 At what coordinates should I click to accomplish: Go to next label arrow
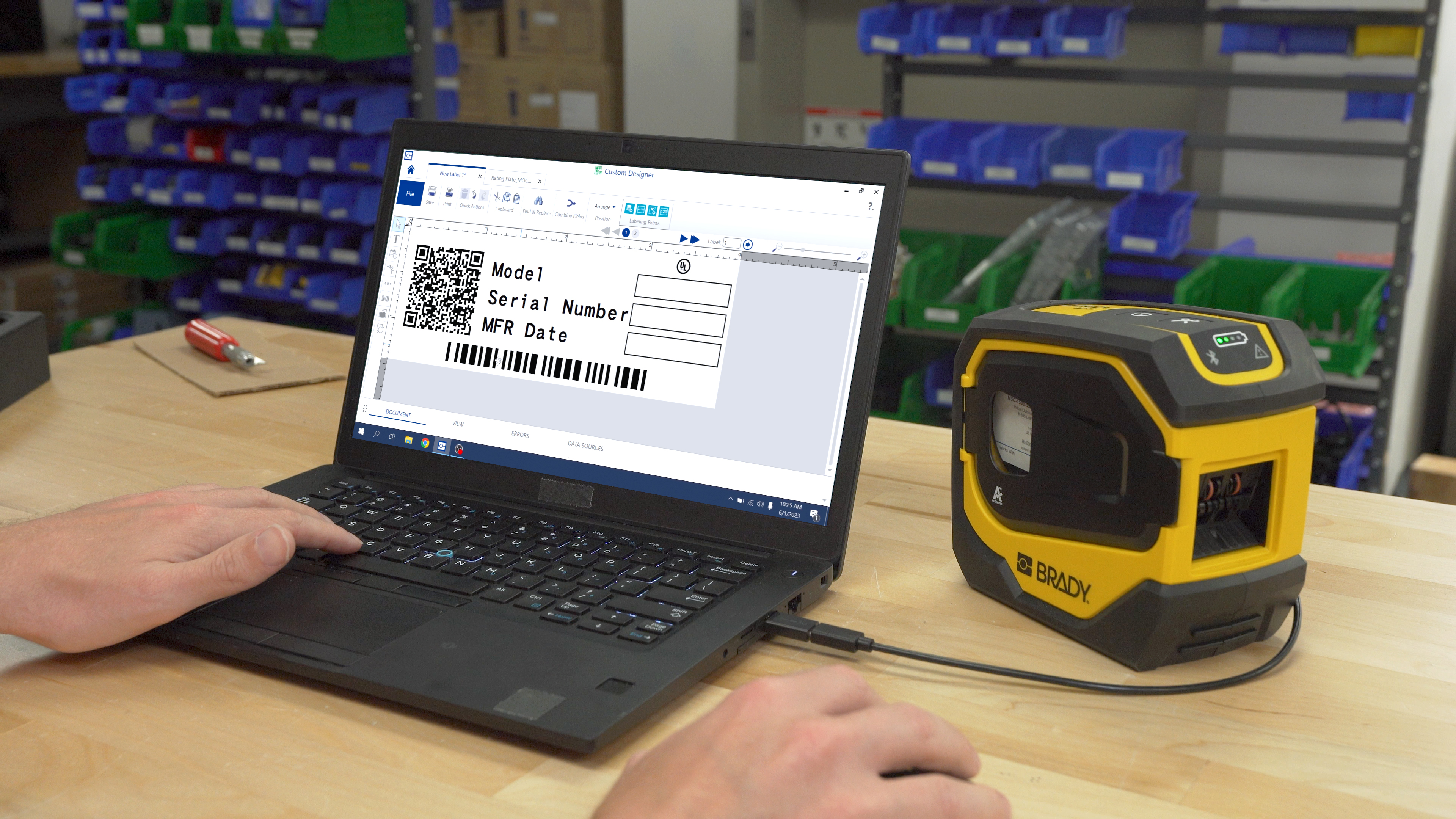(683, 238)
